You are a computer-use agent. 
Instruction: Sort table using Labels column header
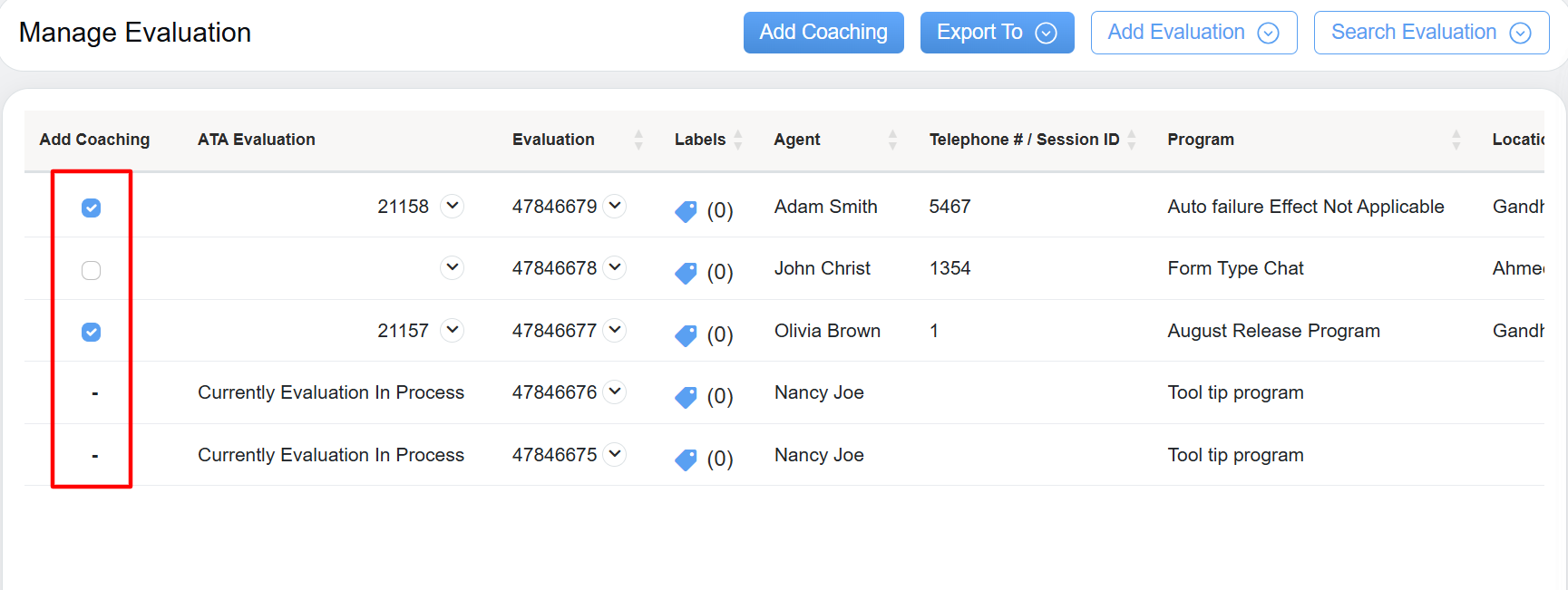coord(738,140)
